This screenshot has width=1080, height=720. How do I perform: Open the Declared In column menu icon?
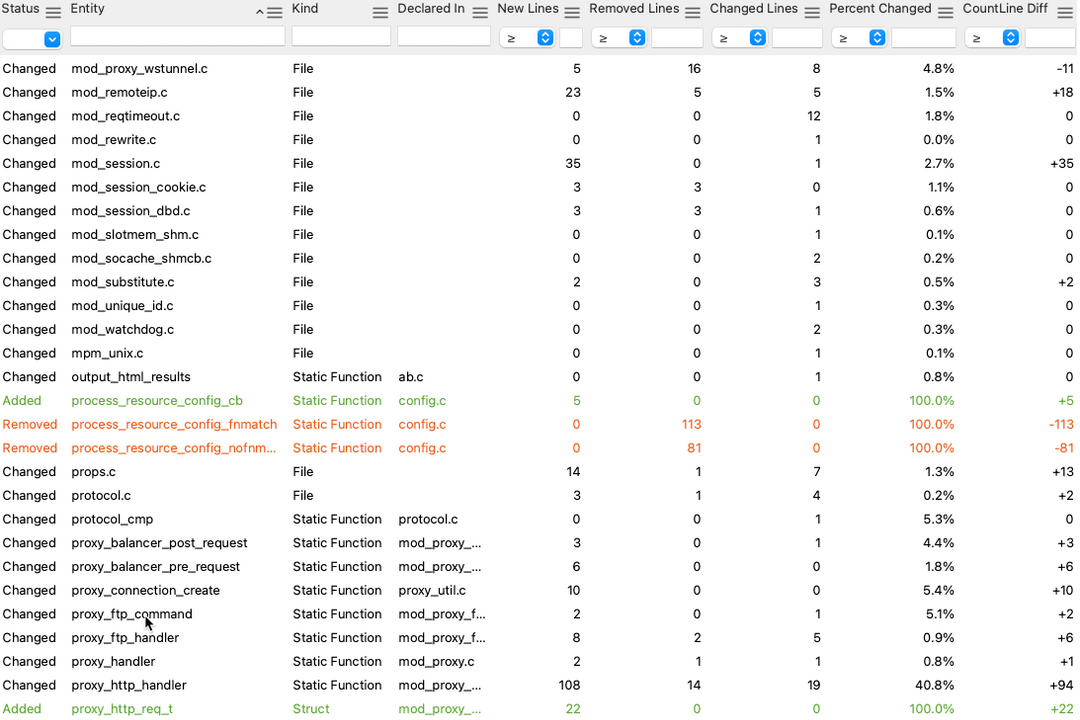(480, 12)
